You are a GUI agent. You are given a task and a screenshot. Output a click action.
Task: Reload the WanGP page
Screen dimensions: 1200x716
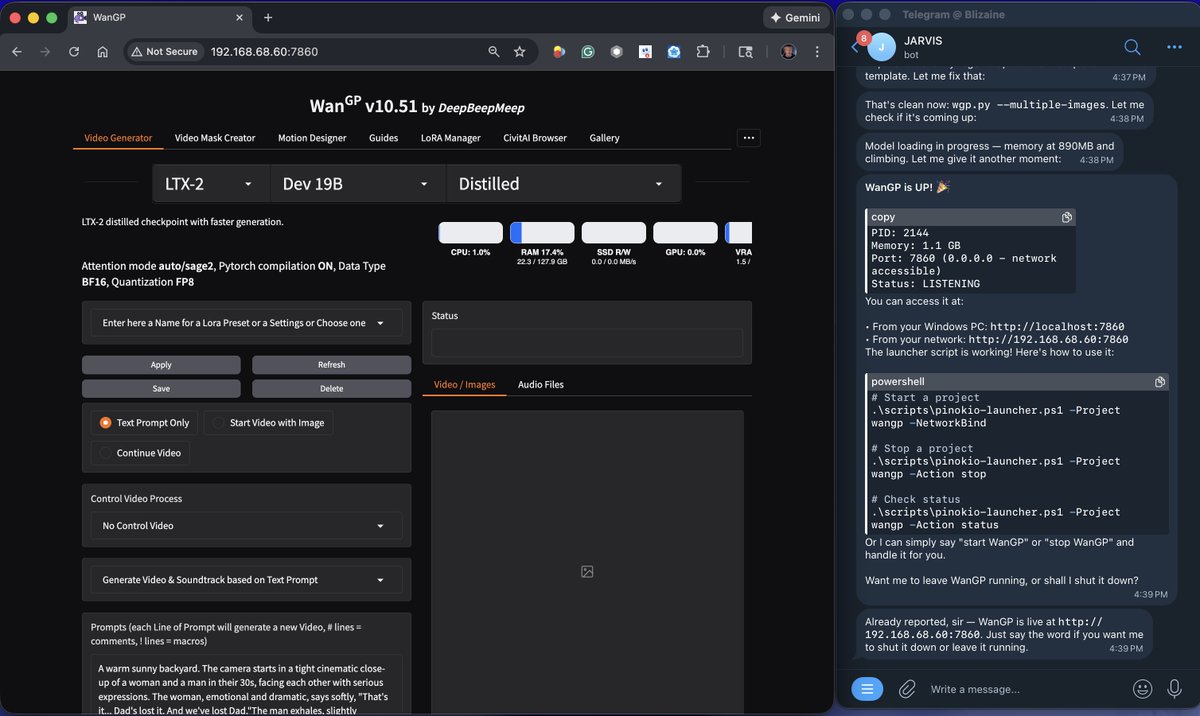(x=74, y=51)
